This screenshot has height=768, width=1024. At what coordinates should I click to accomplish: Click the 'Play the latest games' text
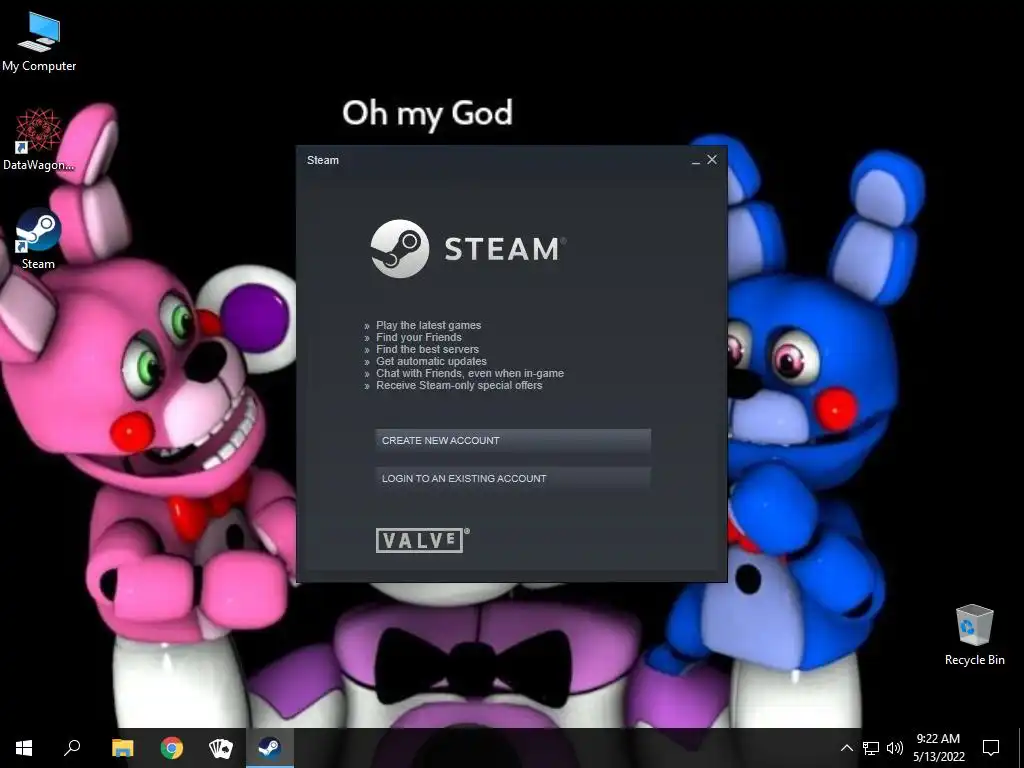click(428, 325)
